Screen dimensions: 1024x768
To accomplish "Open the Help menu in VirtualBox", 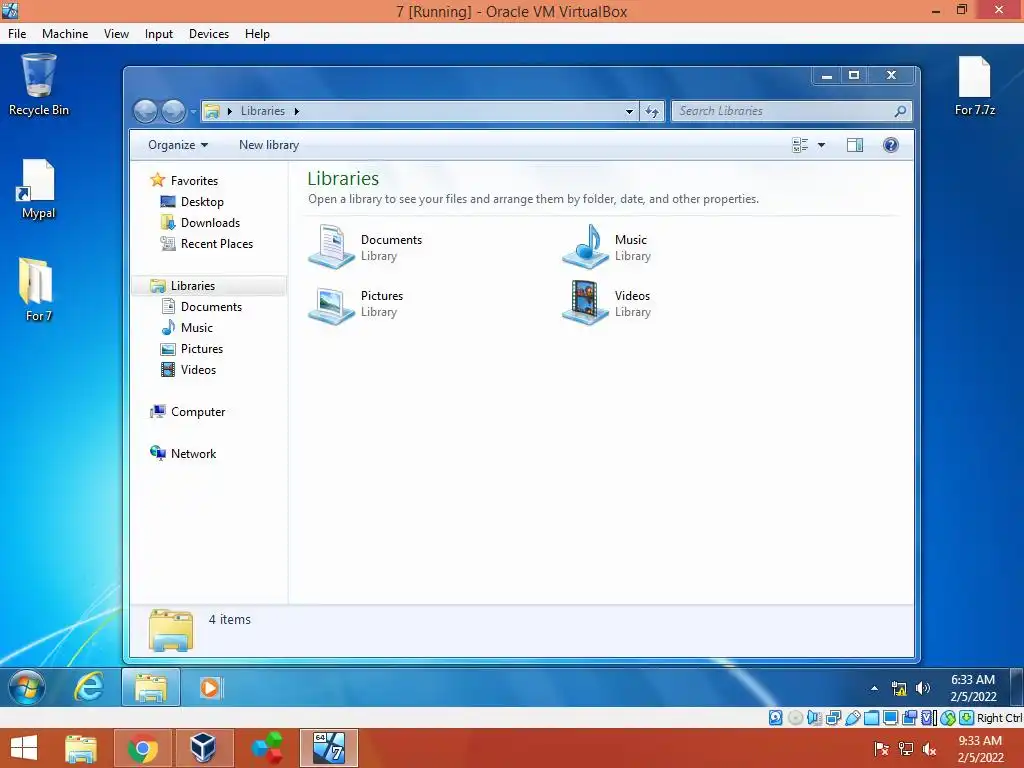I will 257,34.
